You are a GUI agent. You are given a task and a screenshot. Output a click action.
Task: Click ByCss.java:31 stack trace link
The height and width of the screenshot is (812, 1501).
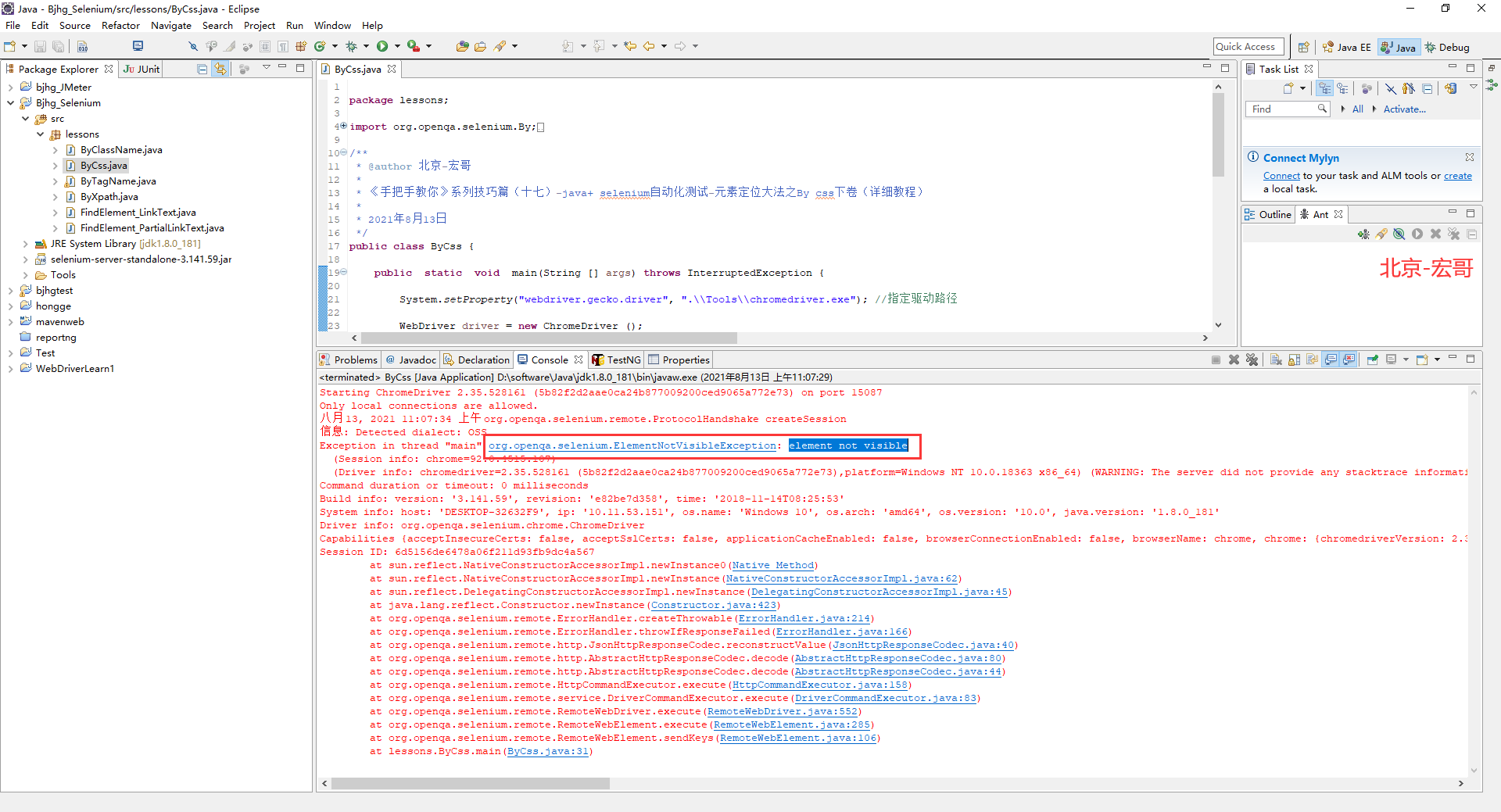click(547, 752)
